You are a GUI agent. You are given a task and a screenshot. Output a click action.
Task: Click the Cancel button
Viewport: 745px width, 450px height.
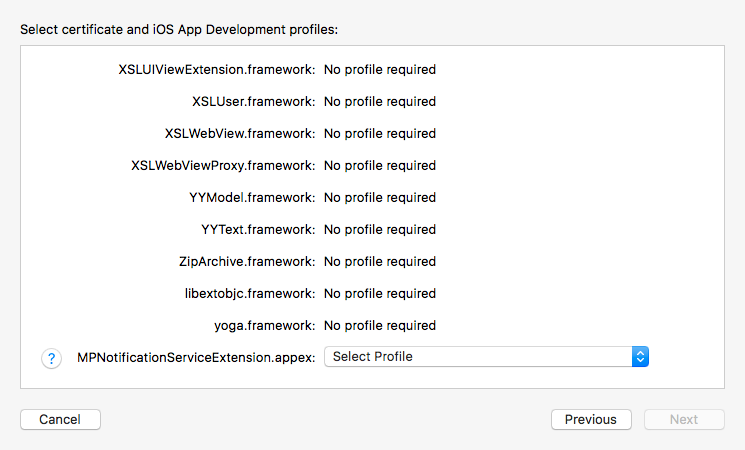pyautogui.click(x=60, y=420)
